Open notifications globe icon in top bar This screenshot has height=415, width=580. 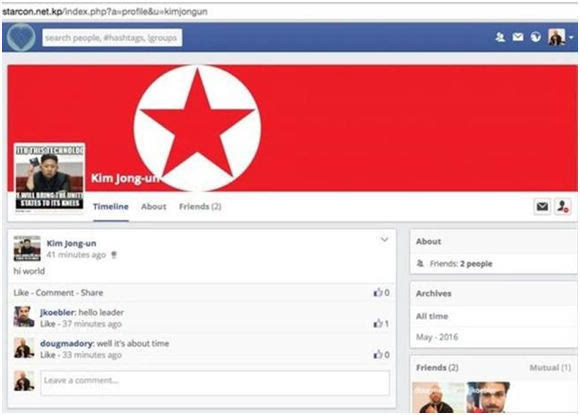point(536,37)
